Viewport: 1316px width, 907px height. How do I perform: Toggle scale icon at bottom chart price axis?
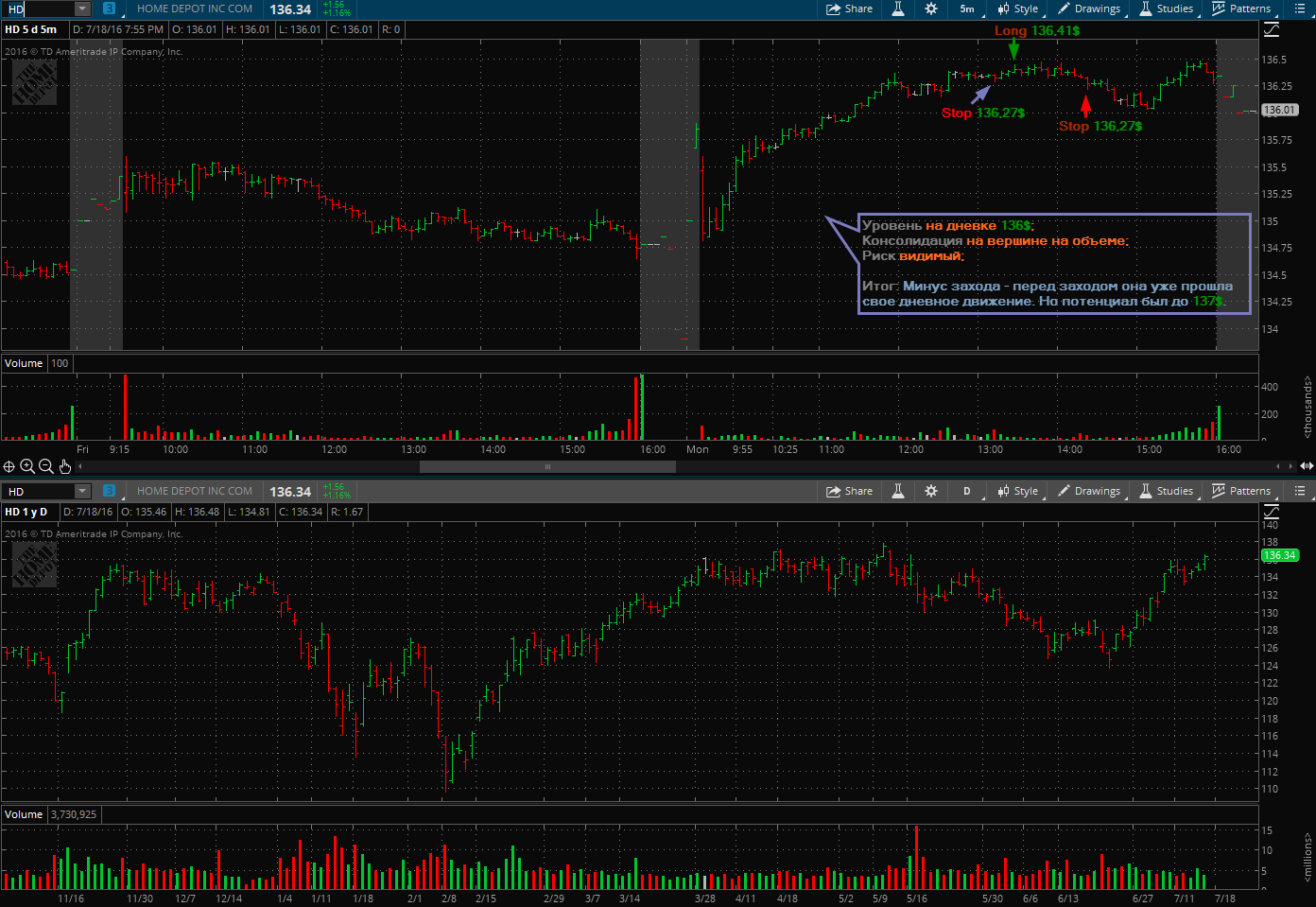click(1272, 512)
